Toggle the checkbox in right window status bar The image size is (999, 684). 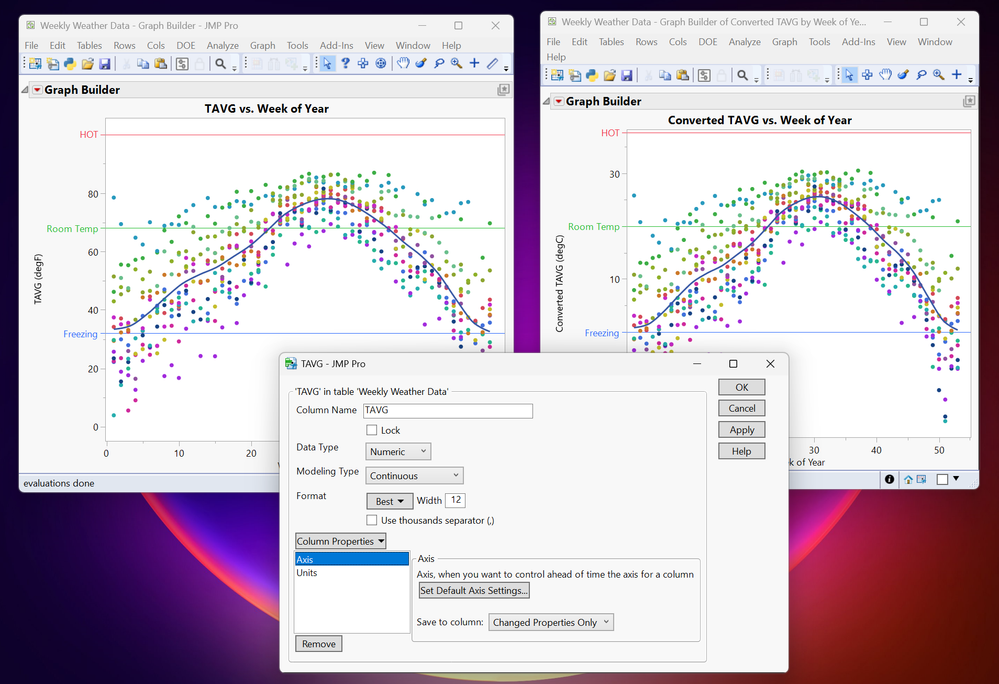click(942, 479)
